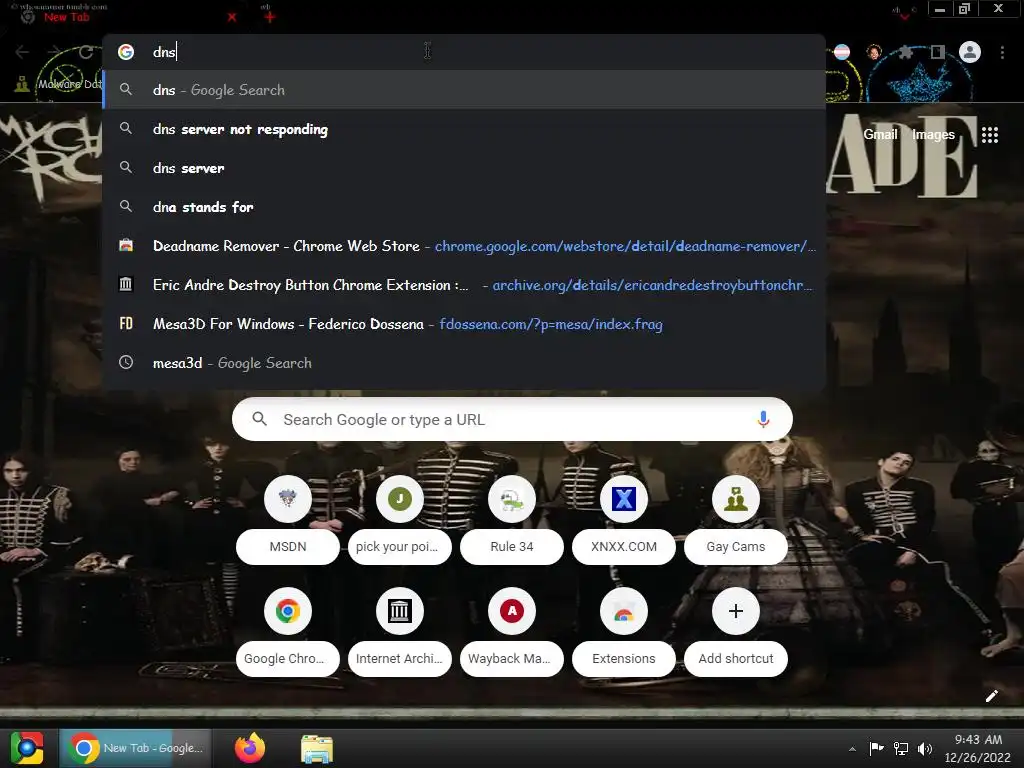Start voice search with the microphone icon

[x=763, y=419]
